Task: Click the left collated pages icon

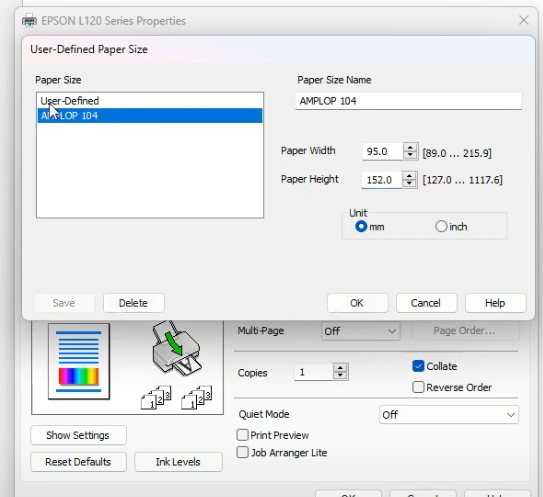Action: pos(156,397)
